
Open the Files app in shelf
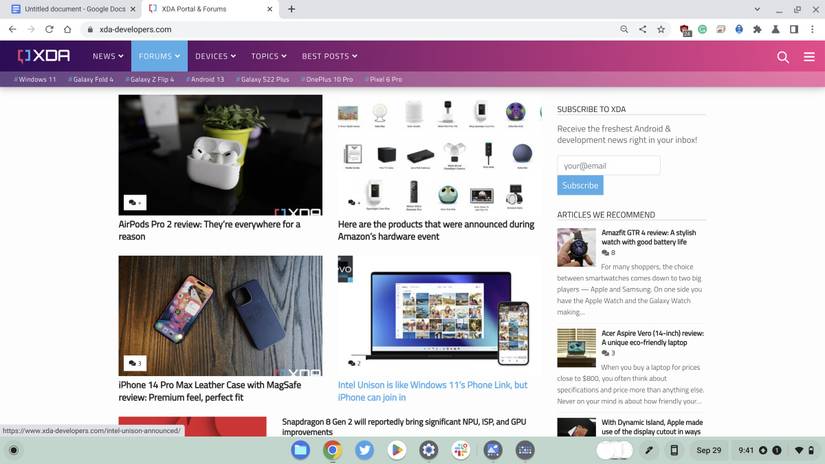click(x=300, y=450)
